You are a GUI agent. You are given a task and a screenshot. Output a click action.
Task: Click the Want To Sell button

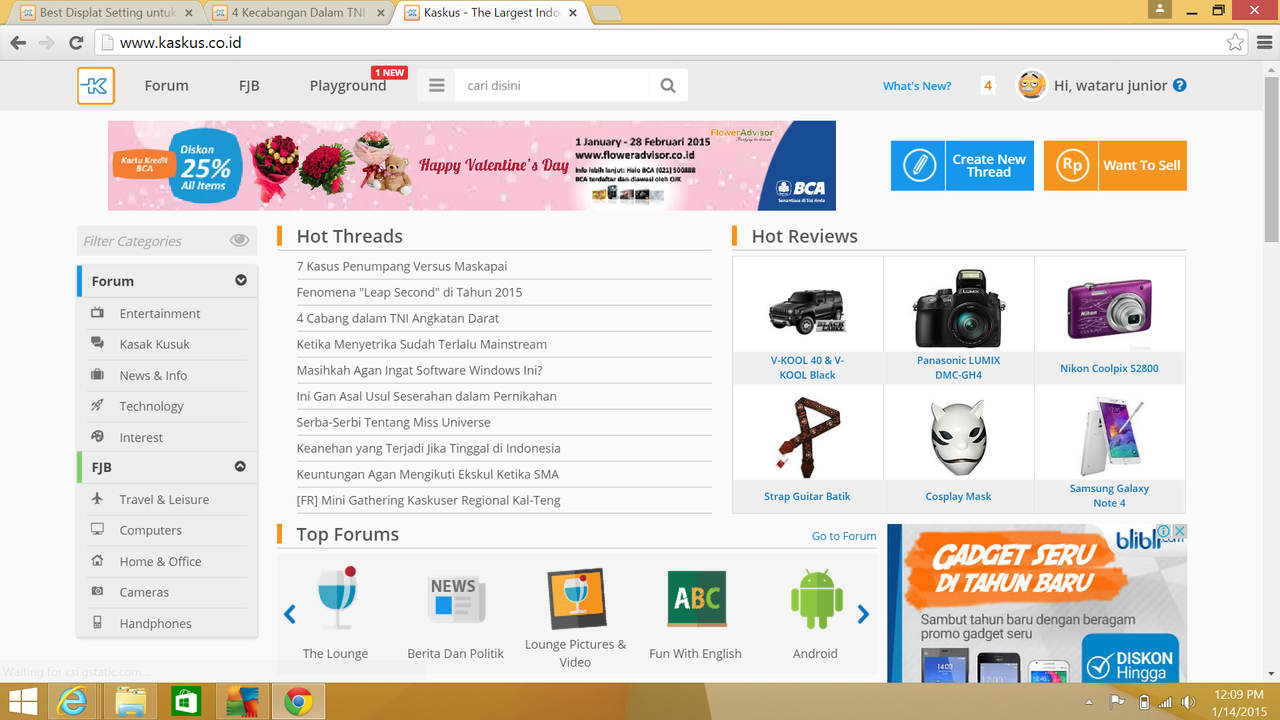pyautogui.click(x=1115, y=165)
